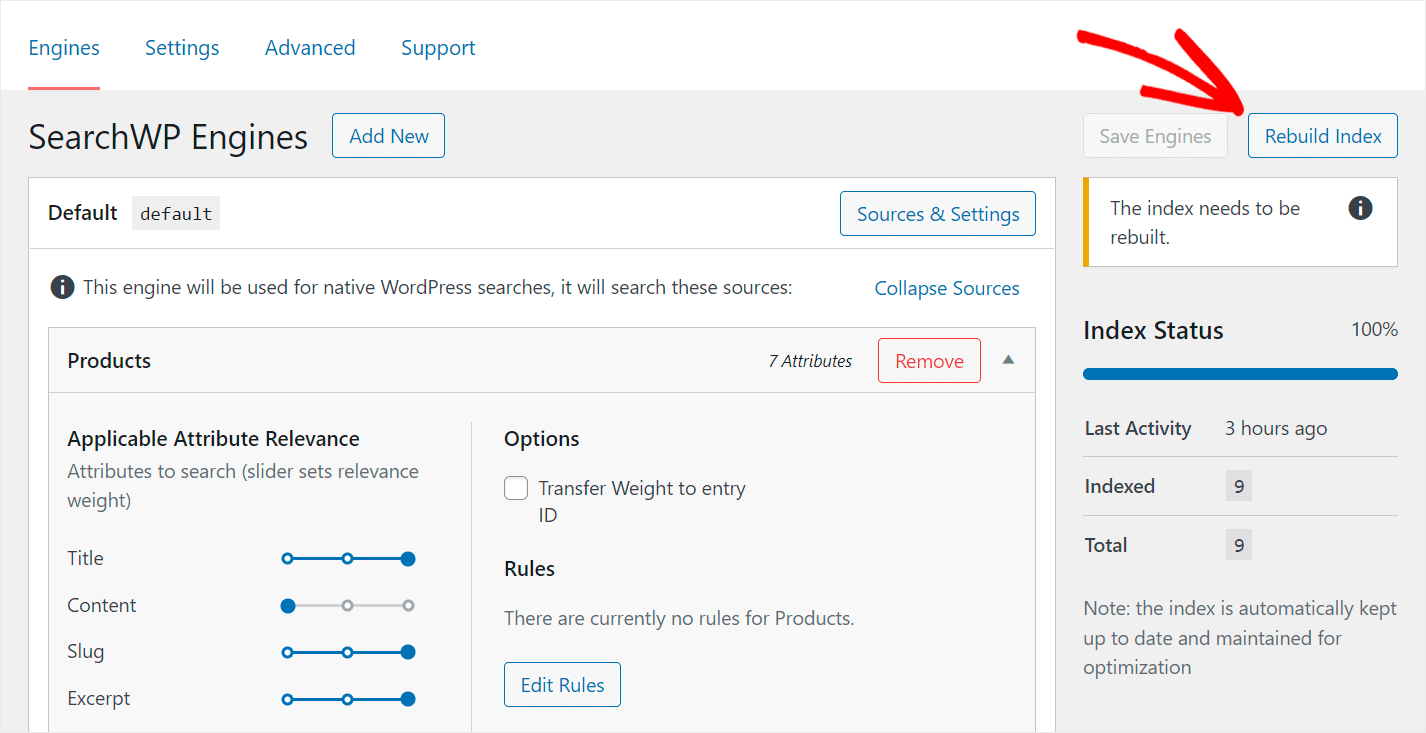Click 'There are currently no rules for Products.' text
Image resolution: width=1426 pixels, height=733 pixels.
click(679, 618)
